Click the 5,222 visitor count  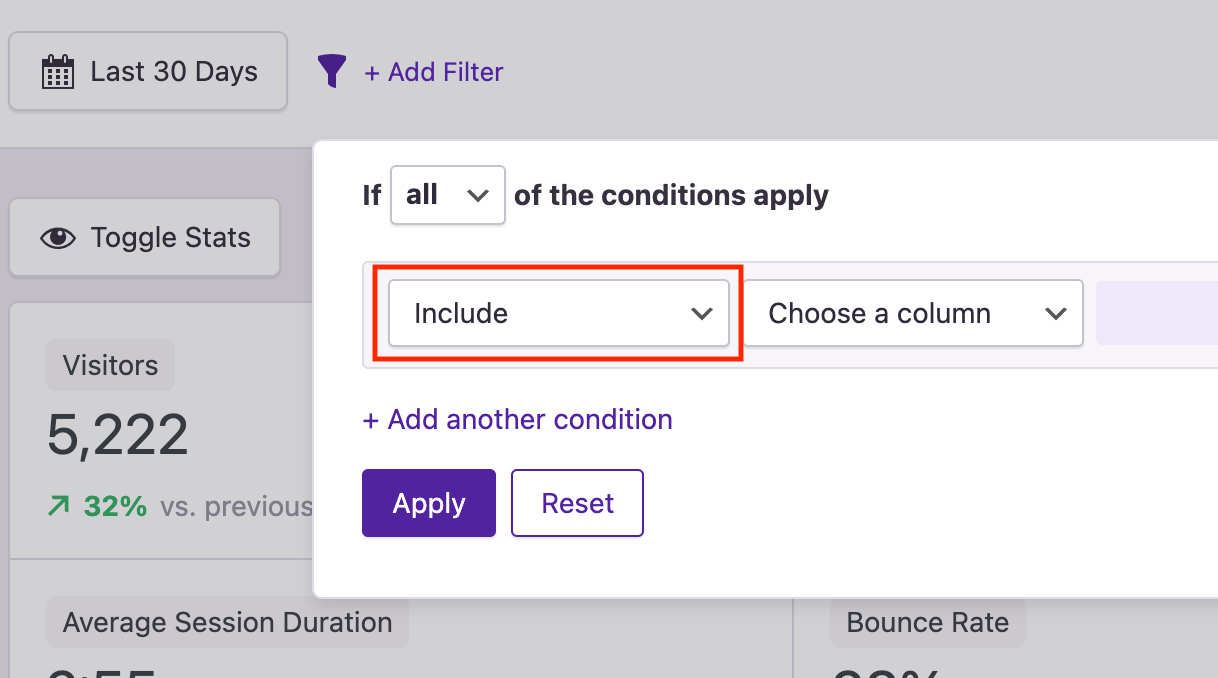(x=116, y=432)
